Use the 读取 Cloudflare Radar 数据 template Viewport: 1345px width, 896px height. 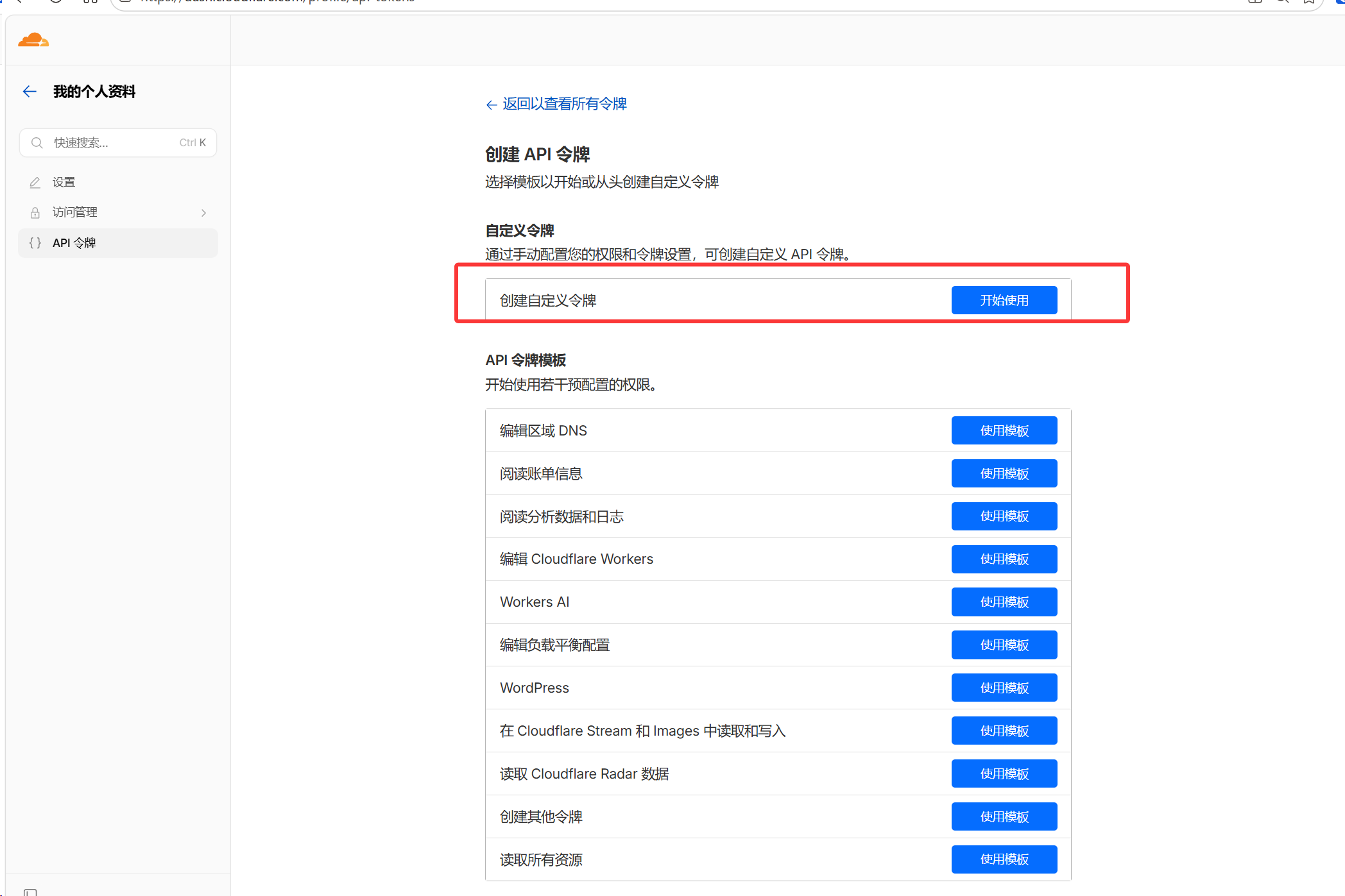click(x=1004, y=773)
